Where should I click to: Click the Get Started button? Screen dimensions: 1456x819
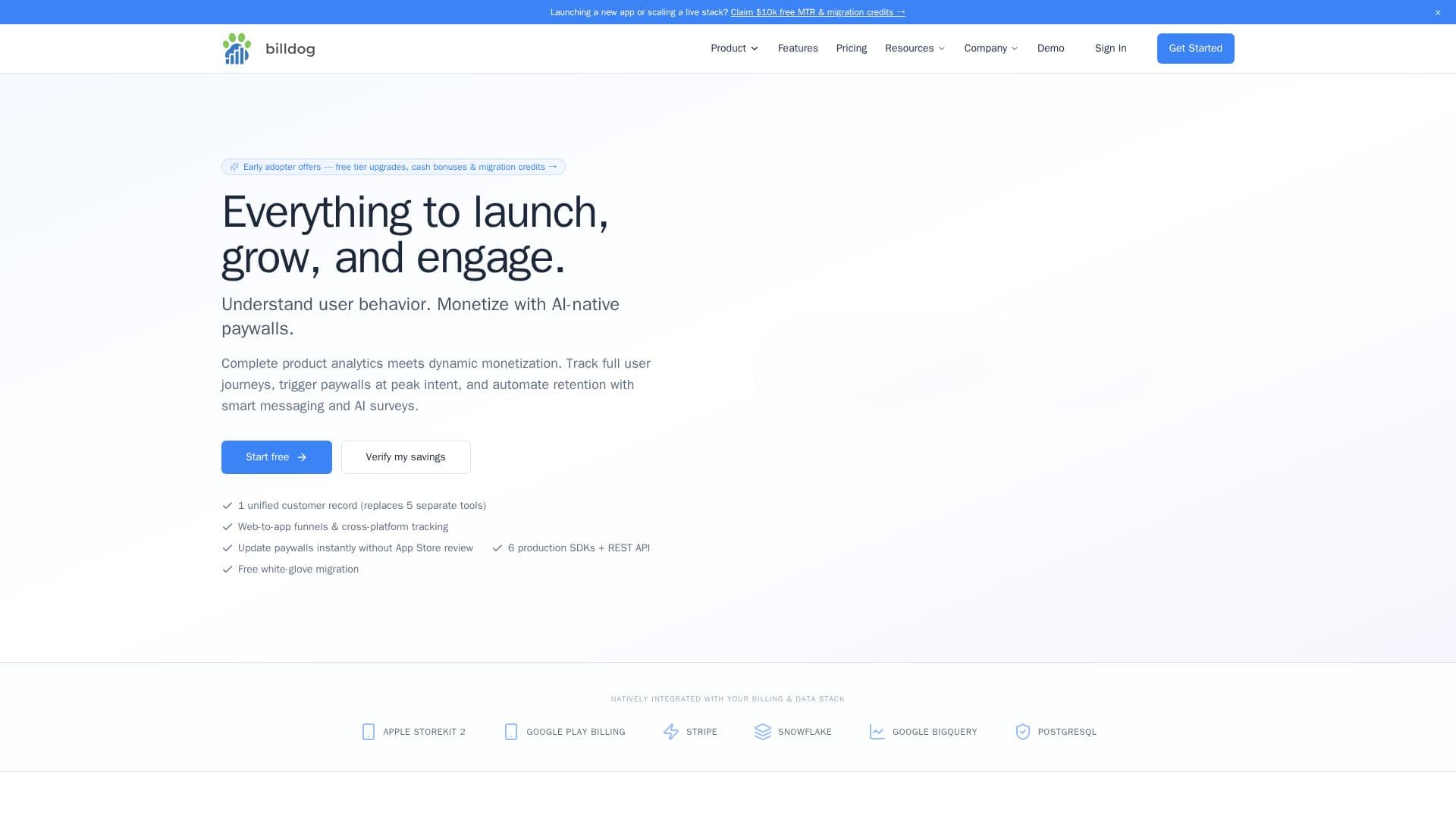coord(1196,49)
